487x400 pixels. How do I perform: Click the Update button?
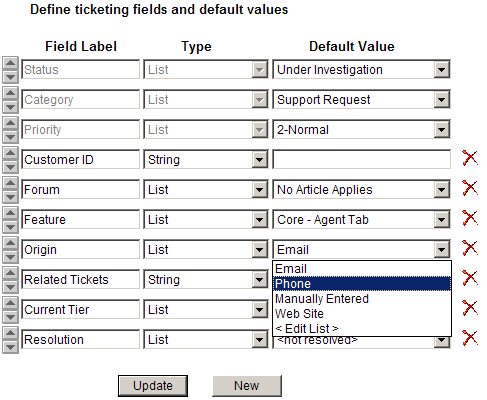153,386
